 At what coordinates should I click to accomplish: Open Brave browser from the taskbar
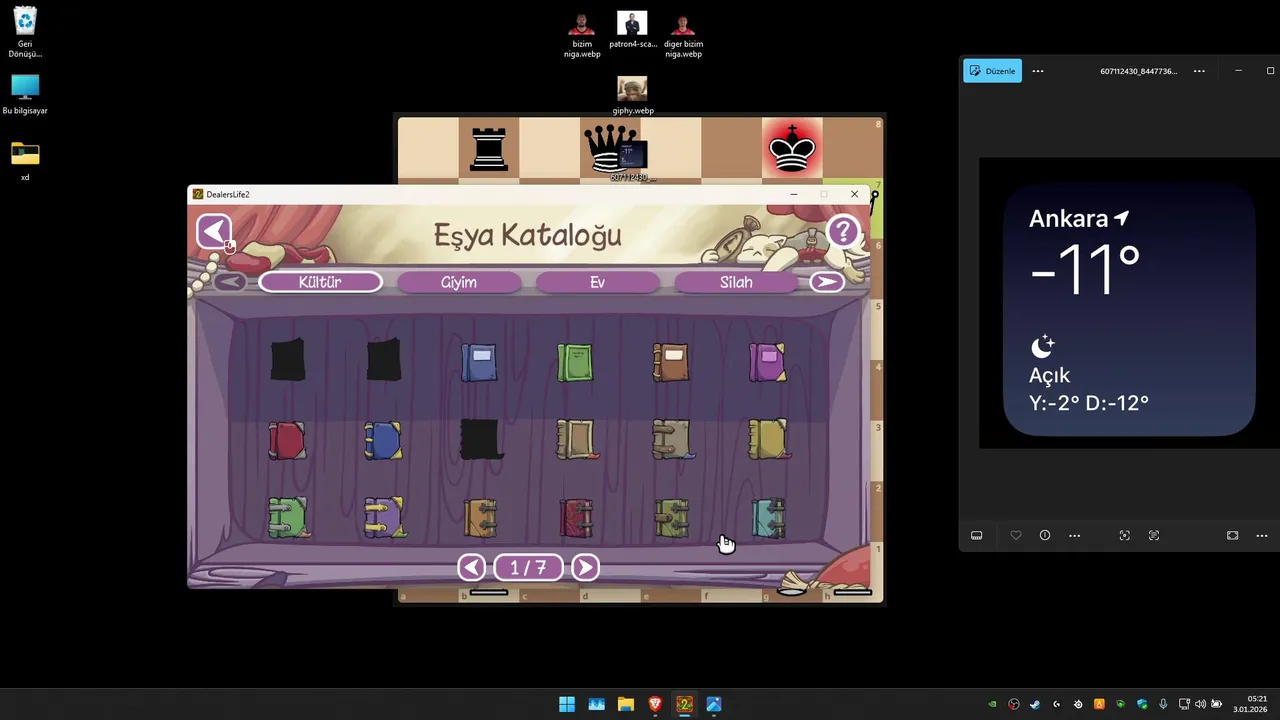[x=655, y=704]
